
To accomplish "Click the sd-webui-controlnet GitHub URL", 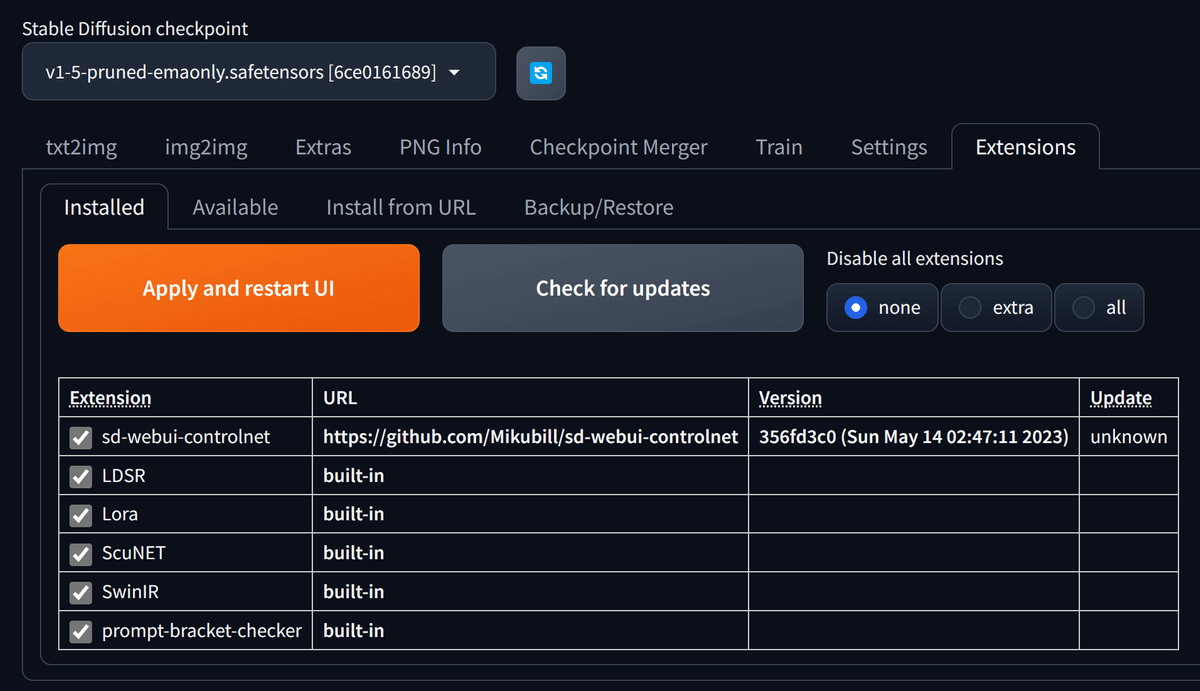I will coord(531,437).
